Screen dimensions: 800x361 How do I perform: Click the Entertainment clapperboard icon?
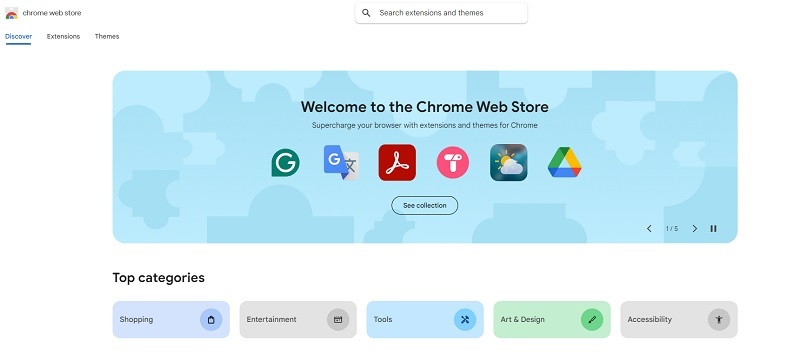coord(338,320)
